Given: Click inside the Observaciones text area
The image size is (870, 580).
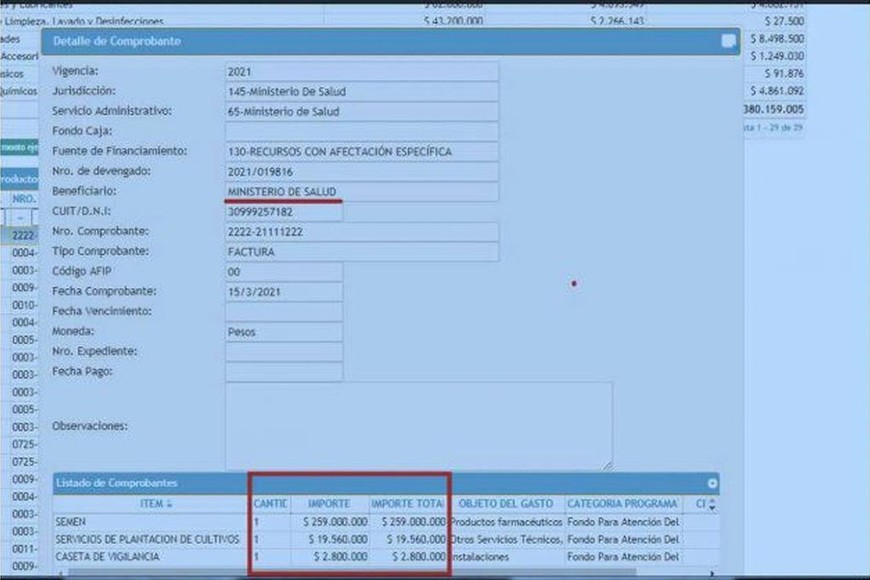Looking at the screenshot, I should coord(418,426).
